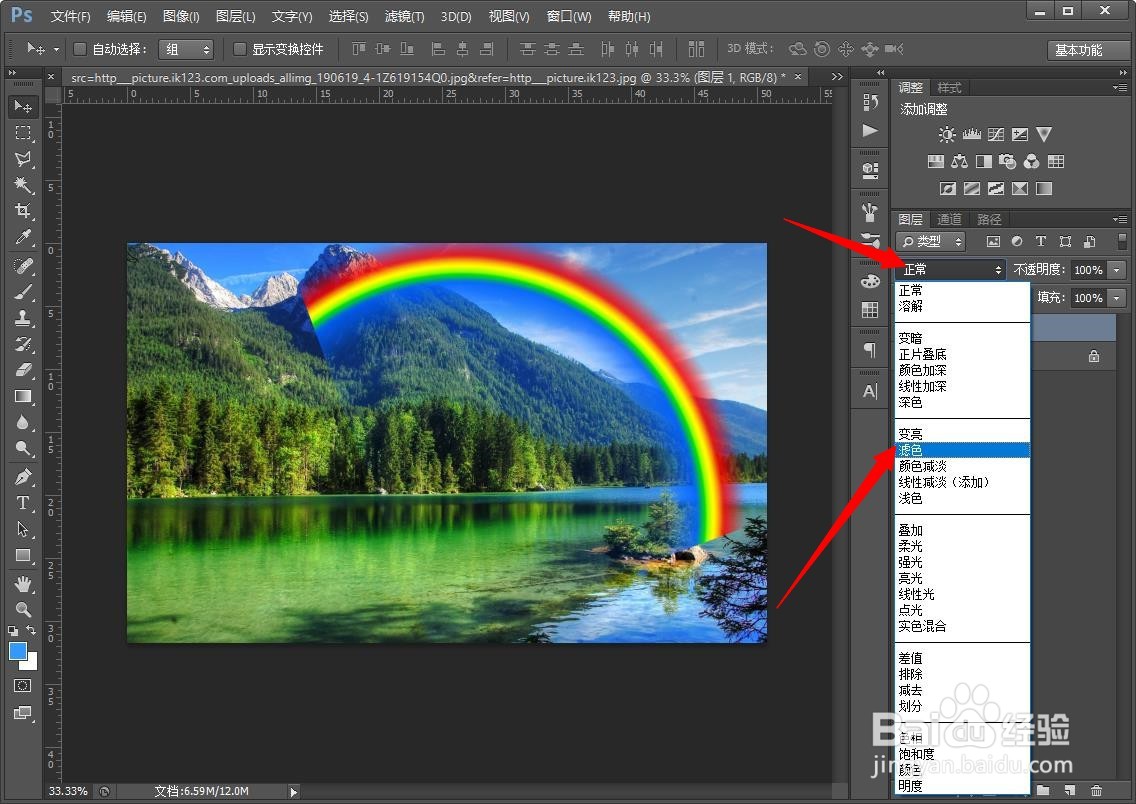
Task: Add Color Balance adjustment
Action: (959, 162)
